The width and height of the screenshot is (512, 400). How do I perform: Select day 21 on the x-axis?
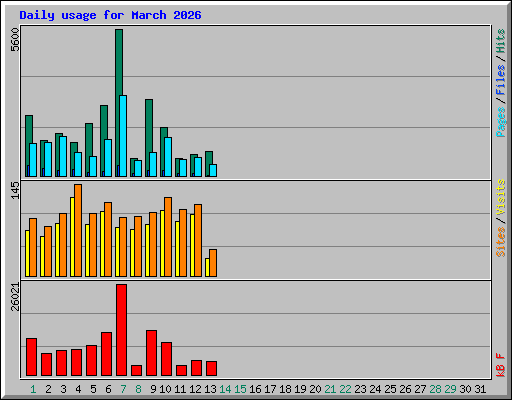(x=330, y=389)
